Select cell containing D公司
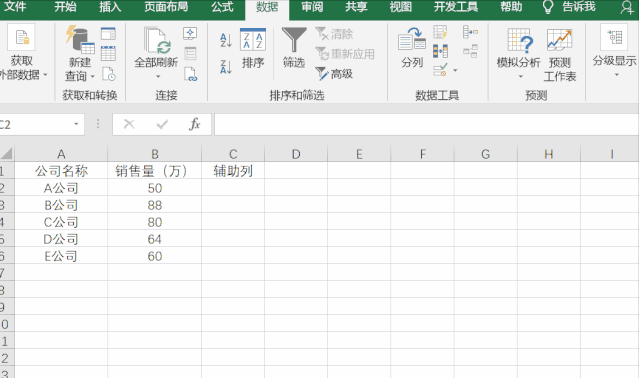 click(x=61, y=239)
